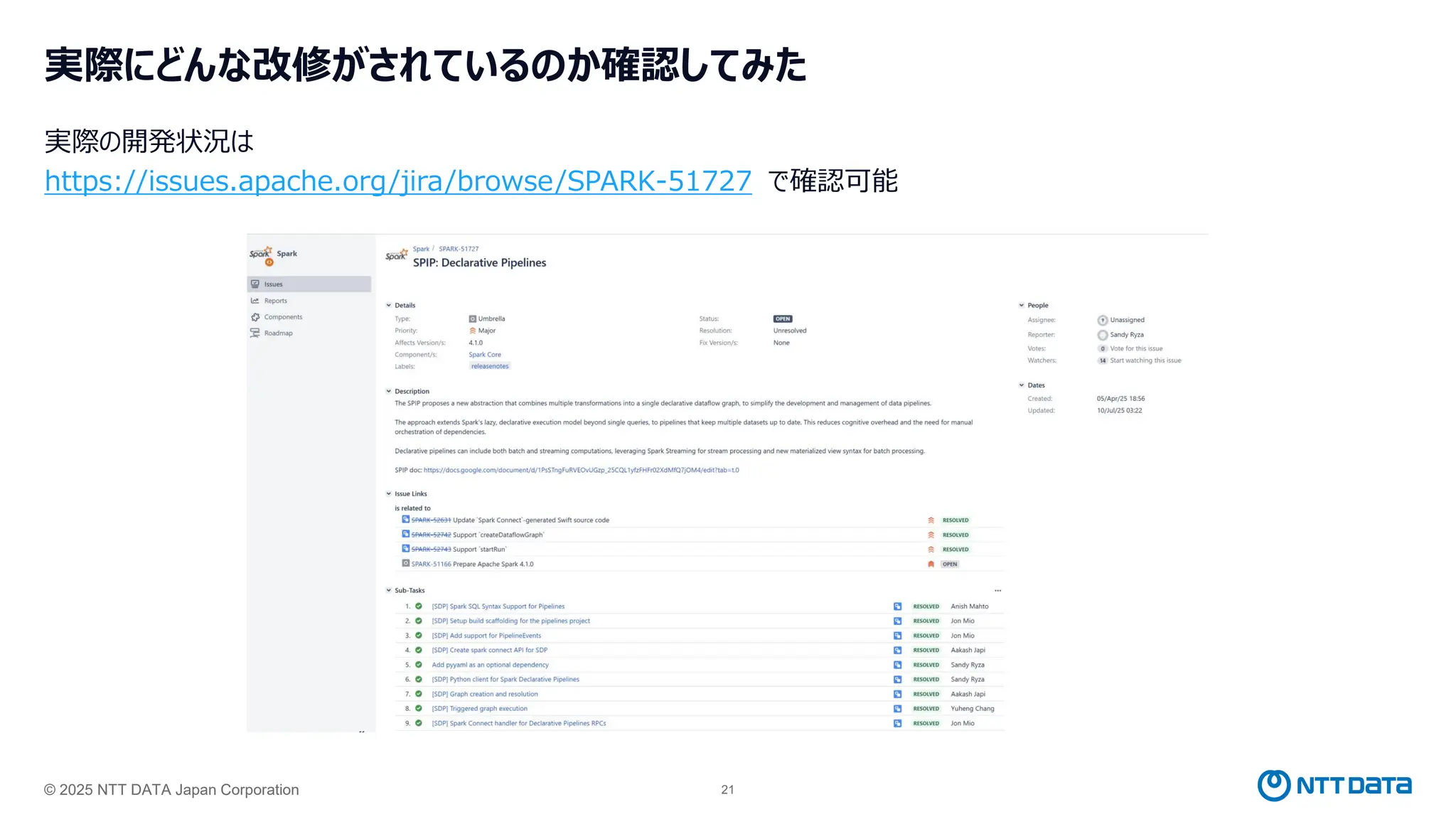Click the OPEN status badge in Details
The image size is (1456, 819).
pos(783,318)
